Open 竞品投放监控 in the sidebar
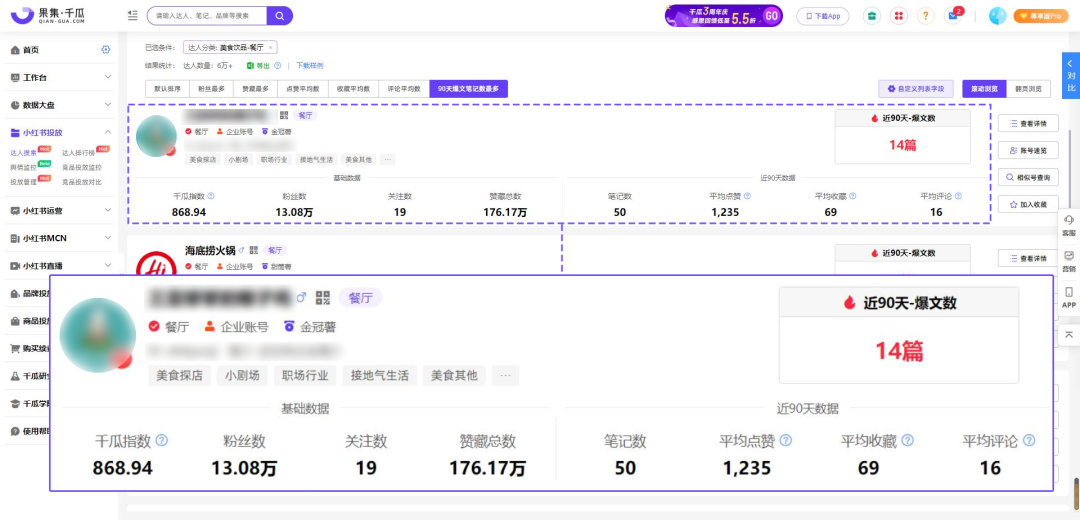The image size is (1080, 520). 82,167
